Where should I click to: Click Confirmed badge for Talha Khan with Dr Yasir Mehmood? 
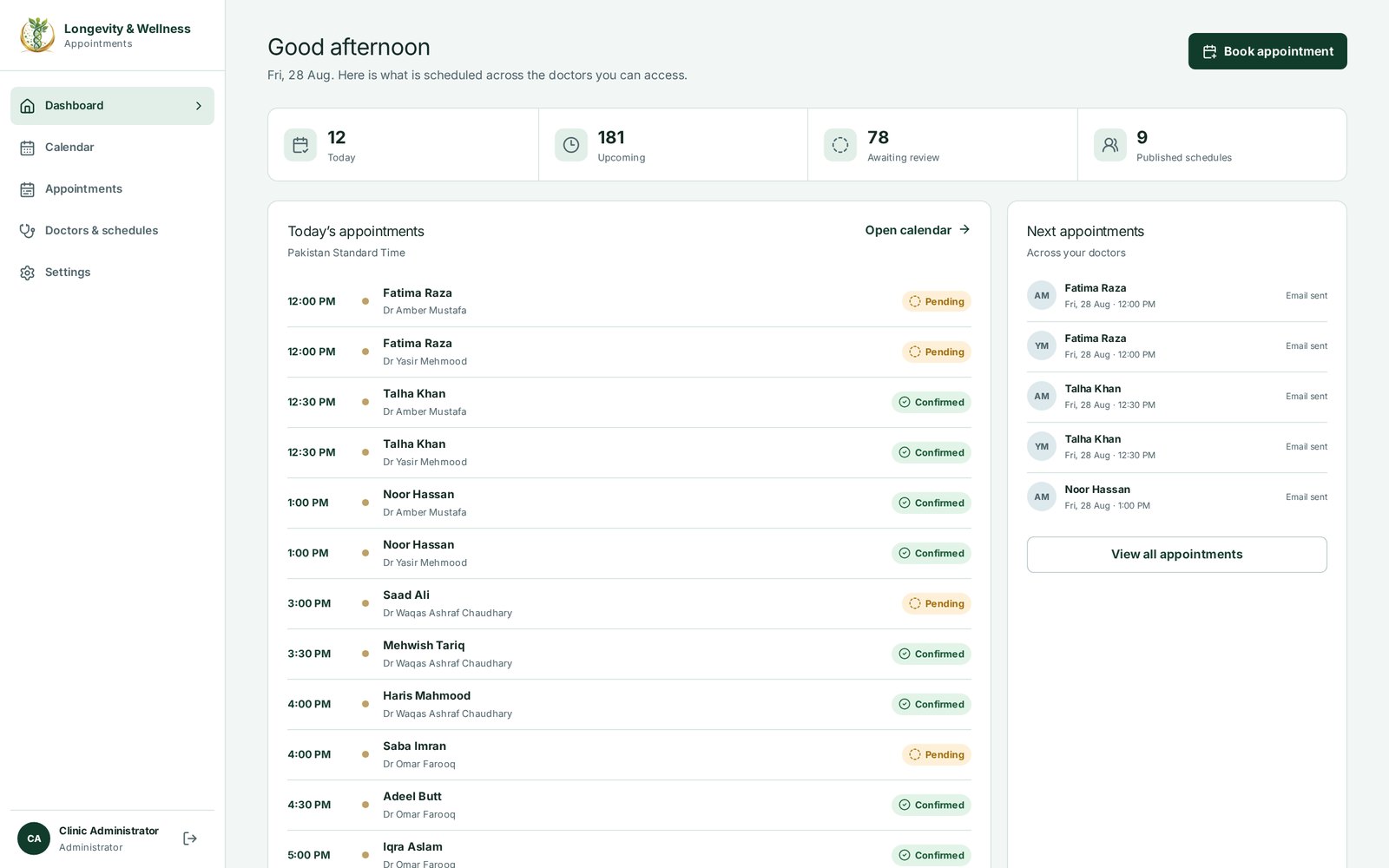click(x=931, y=452)
